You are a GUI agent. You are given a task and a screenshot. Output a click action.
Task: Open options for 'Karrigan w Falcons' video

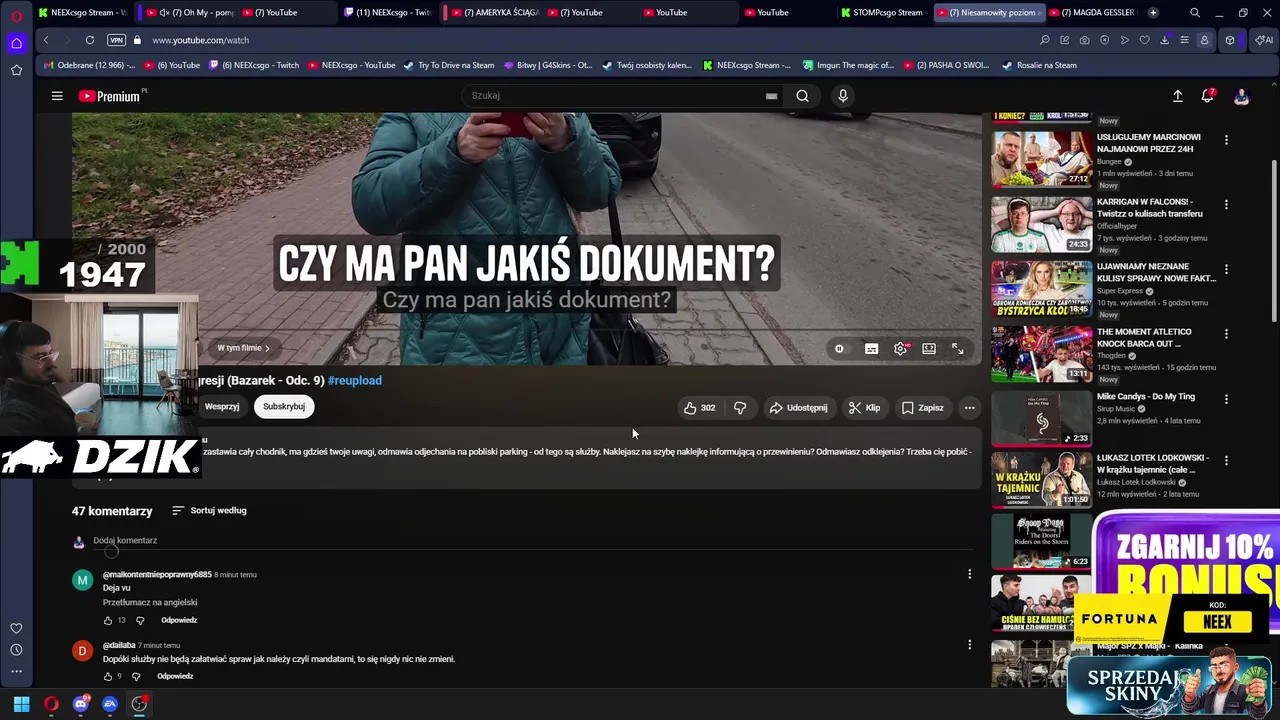coord(1226,204)
